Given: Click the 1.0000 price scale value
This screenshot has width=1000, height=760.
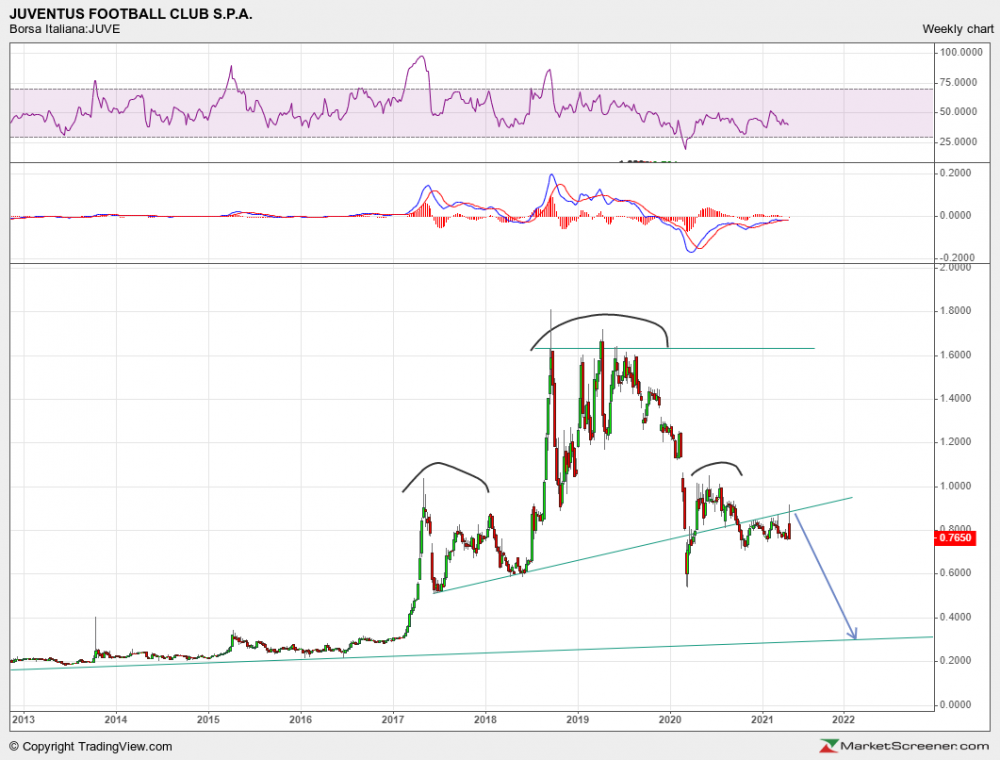Looking at the screenshot, I should pos(956,486).
